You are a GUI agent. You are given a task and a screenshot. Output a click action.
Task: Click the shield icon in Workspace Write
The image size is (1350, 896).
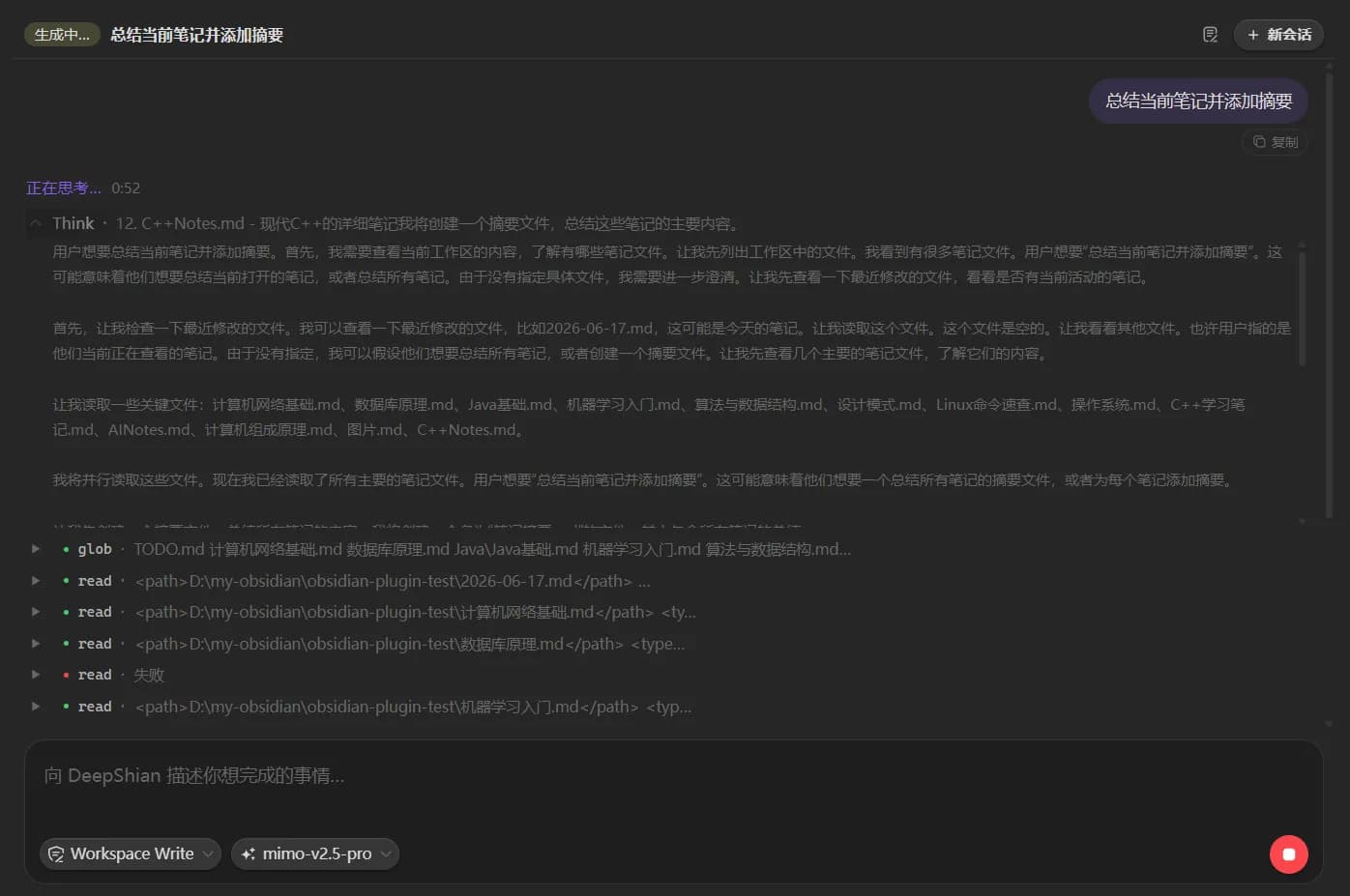coord(56,853)
